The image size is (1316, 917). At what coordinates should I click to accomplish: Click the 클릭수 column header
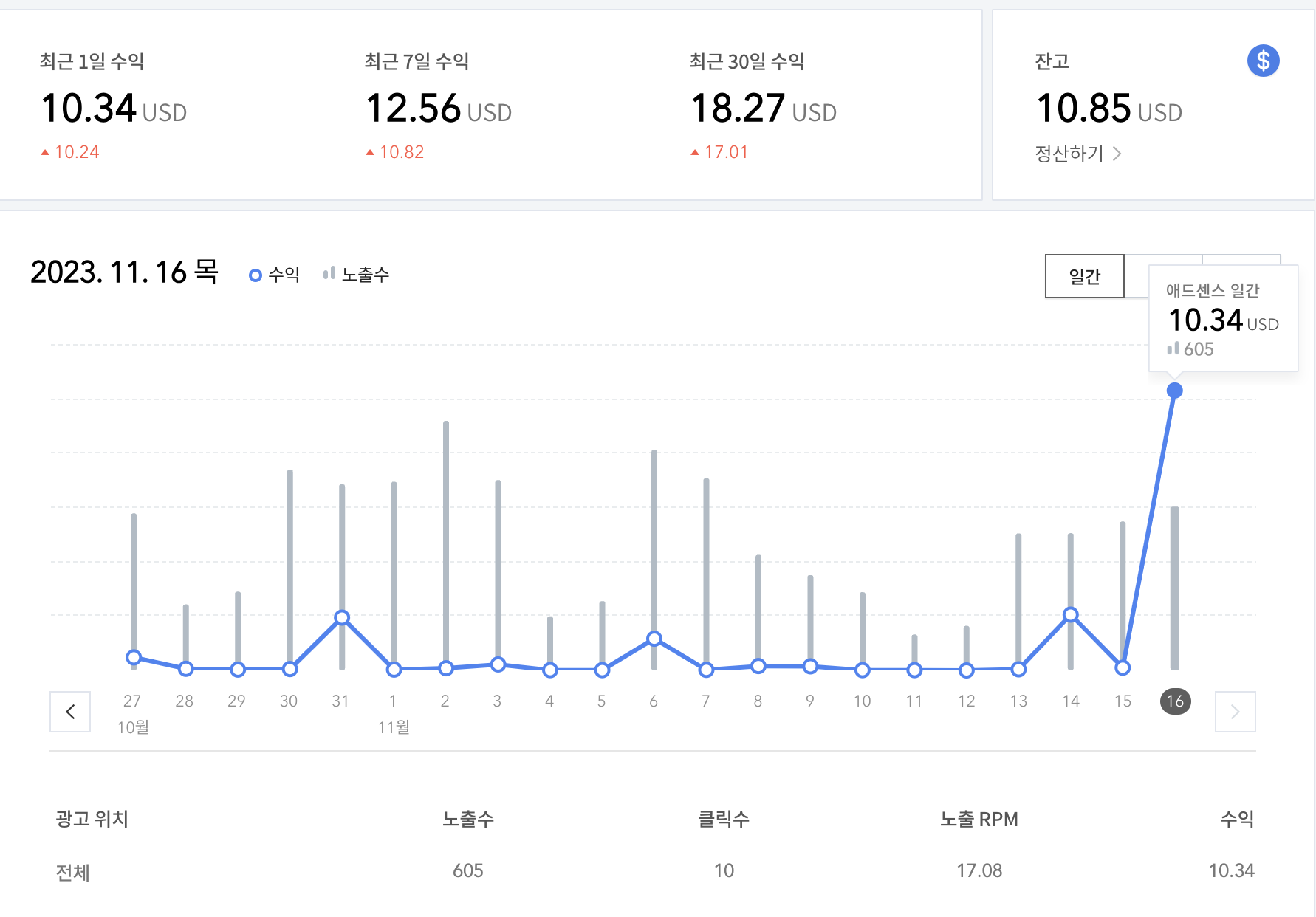pos(724,819)
